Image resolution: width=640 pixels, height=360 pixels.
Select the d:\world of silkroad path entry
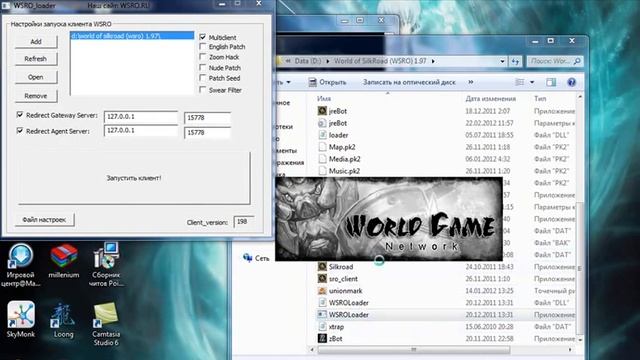(x=132, y=36)
